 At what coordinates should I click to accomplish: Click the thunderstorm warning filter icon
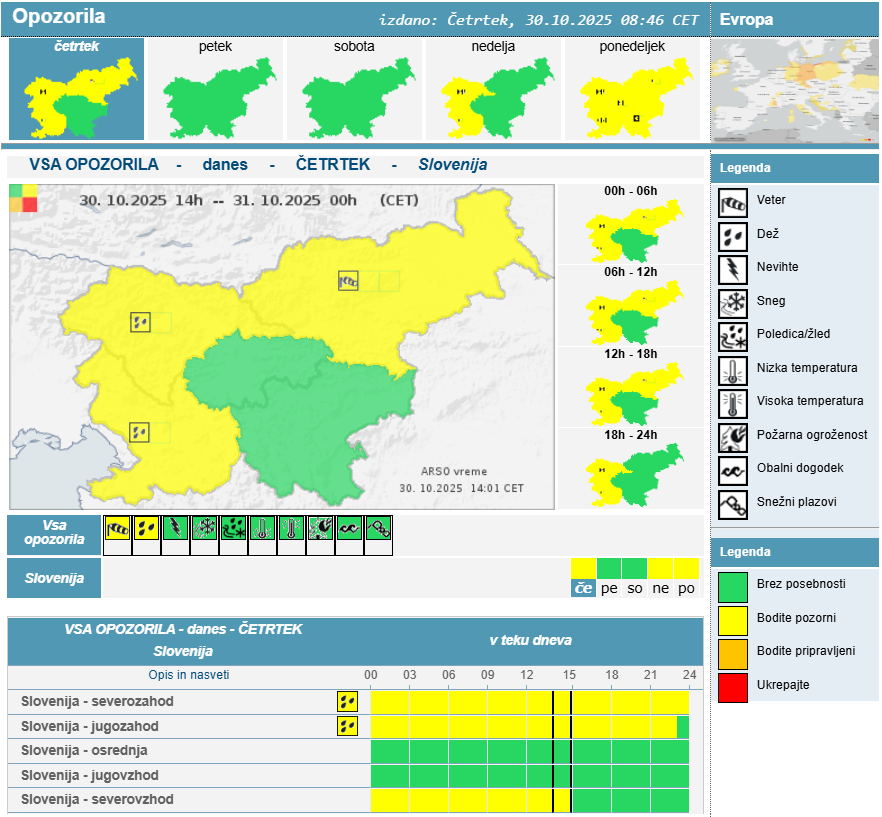(176, 529)
